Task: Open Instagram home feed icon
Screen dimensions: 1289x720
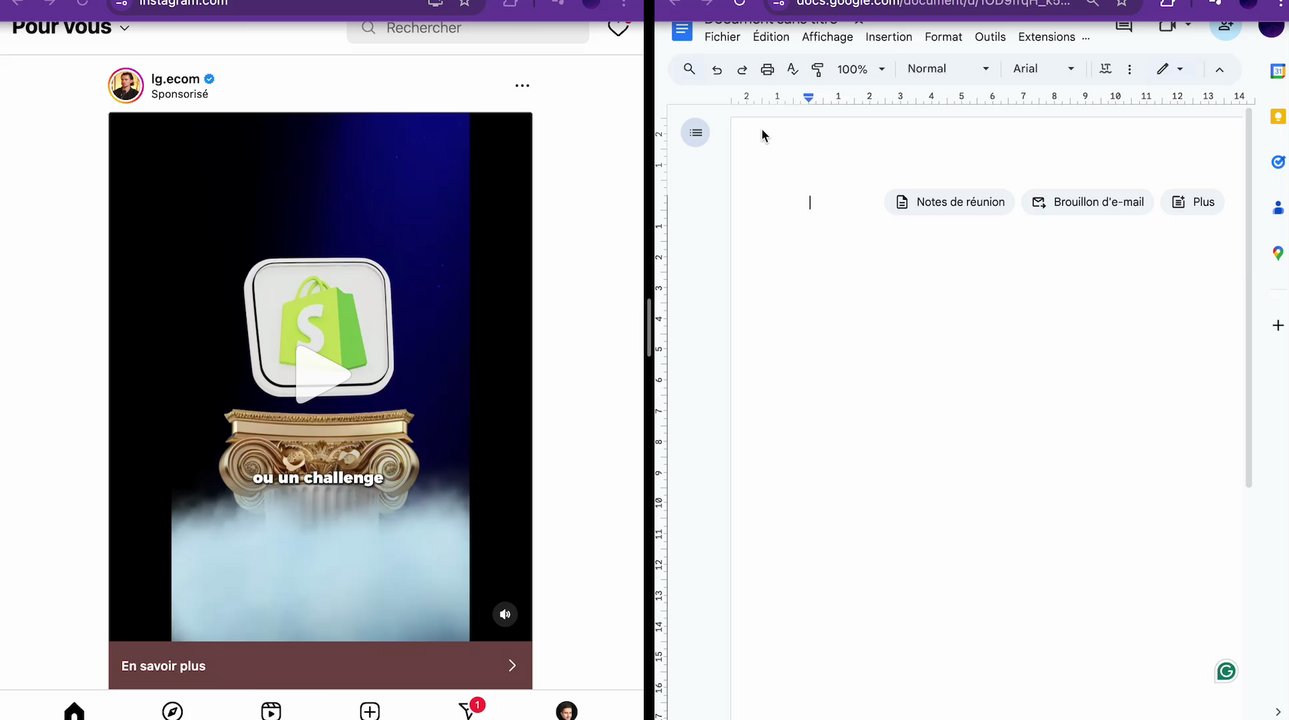Action: [74, 711]
